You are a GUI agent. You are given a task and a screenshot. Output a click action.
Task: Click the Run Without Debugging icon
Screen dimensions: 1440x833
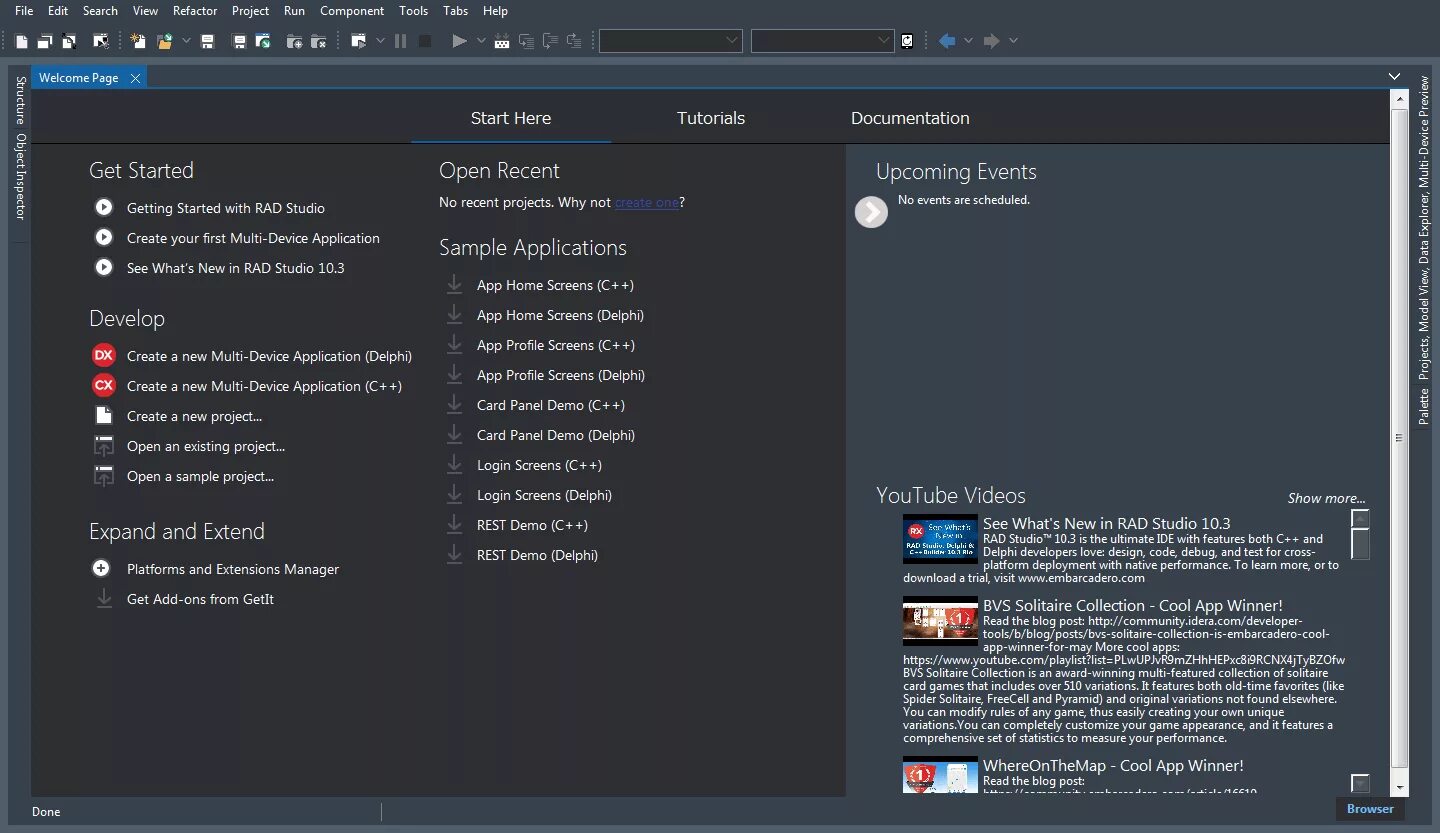tap(358, 41)
